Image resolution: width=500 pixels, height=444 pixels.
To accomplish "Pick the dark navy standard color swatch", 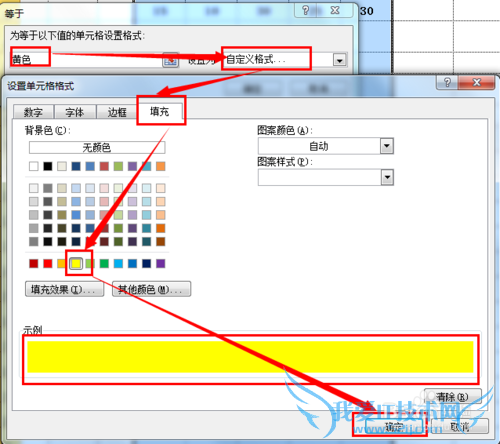I will tap(147, 264).
